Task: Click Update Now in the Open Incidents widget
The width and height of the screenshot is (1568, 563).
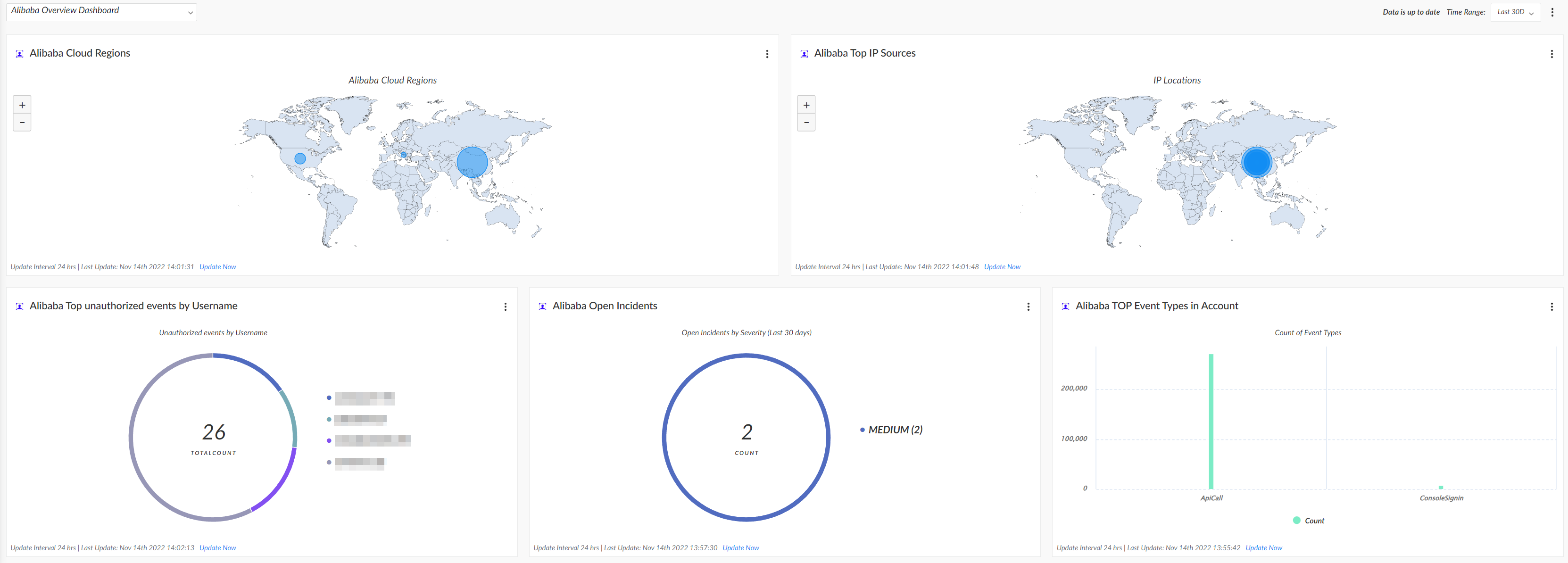Action: click(x=741, y=548)
